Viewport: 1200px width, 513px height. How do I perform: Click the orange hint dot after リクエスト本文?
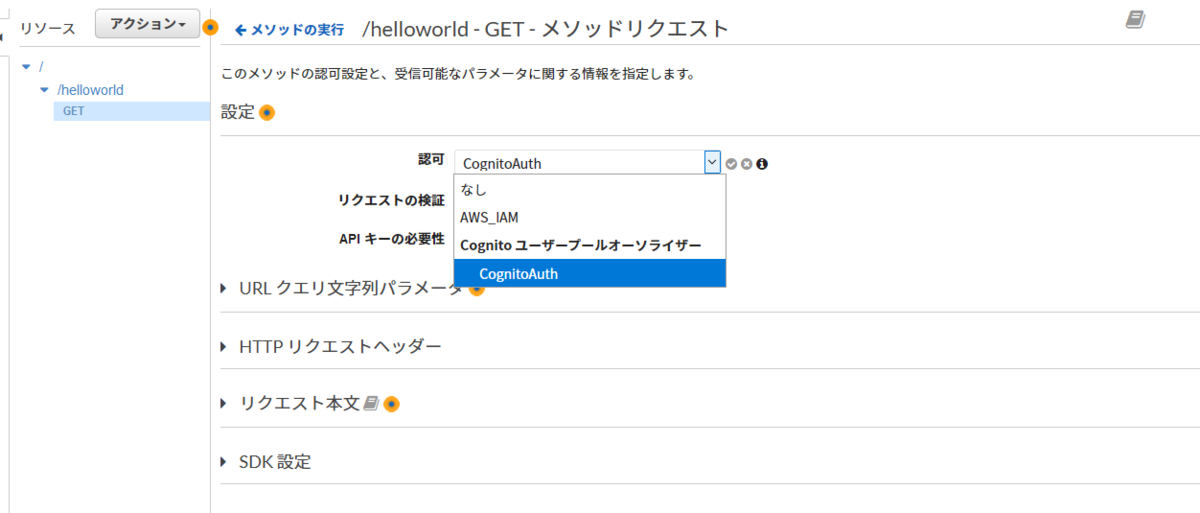coord(392,404)
